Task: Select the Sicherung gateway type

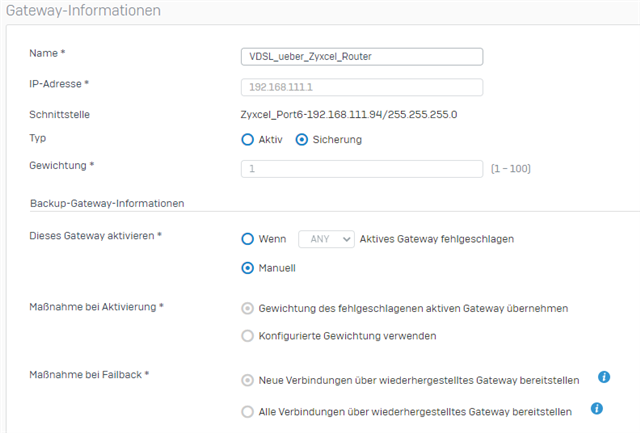Action: point(302,139)
